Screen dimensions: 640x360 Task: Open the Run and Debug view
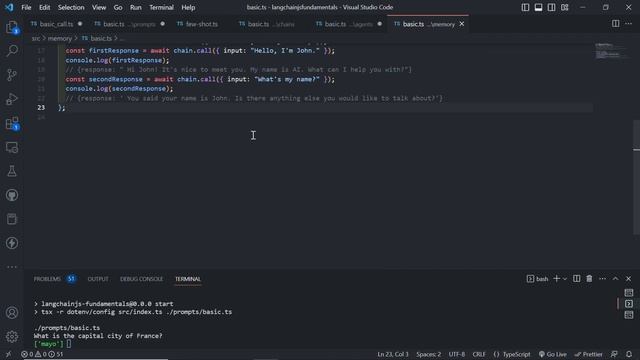tap(12, 99)
